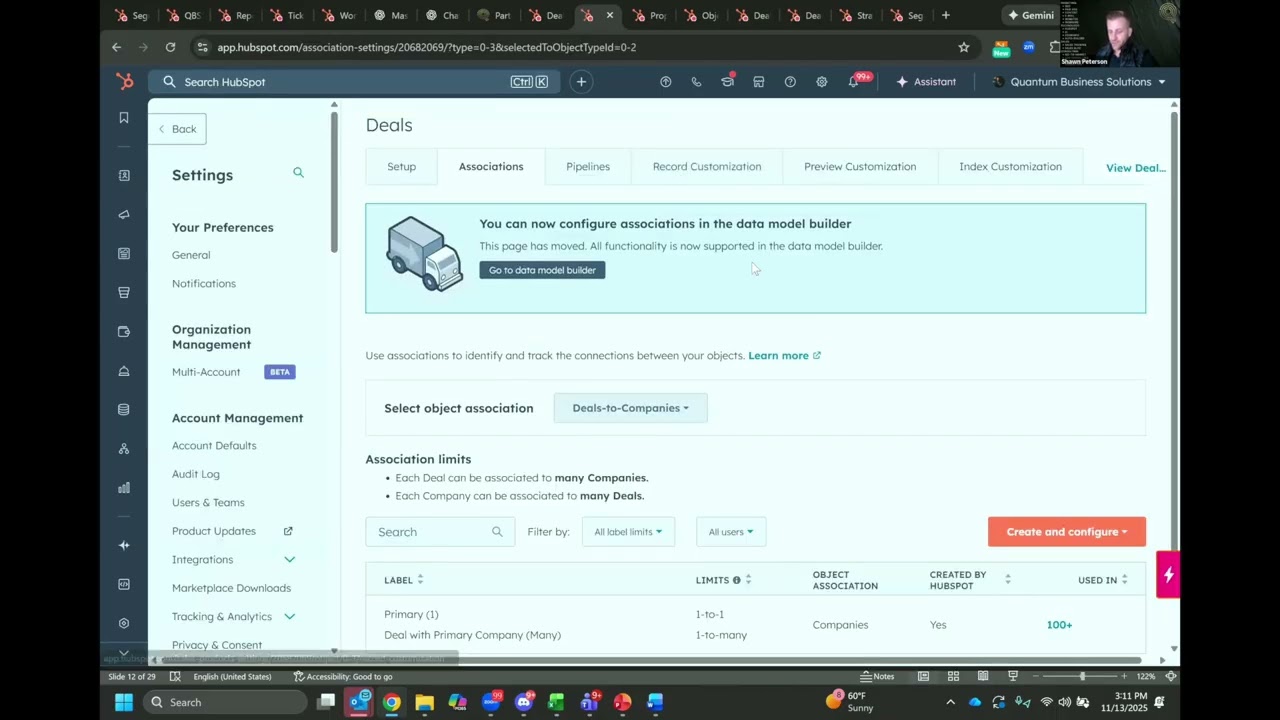Click the Search HubSpot field
Image resolution: width=1280 pixels, height=720 pixels.
[355, 82]
